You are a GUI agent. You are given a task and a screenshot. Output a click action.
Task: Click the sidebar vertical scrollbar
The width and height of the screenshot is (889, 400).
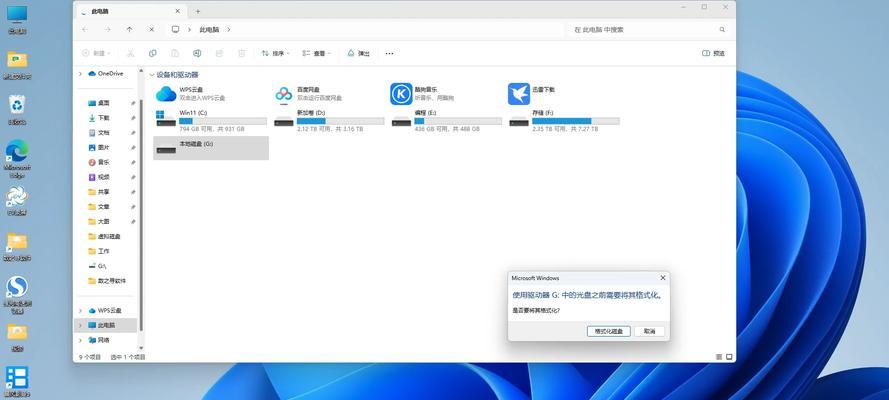pyautogui.click(x=141, y=215)
